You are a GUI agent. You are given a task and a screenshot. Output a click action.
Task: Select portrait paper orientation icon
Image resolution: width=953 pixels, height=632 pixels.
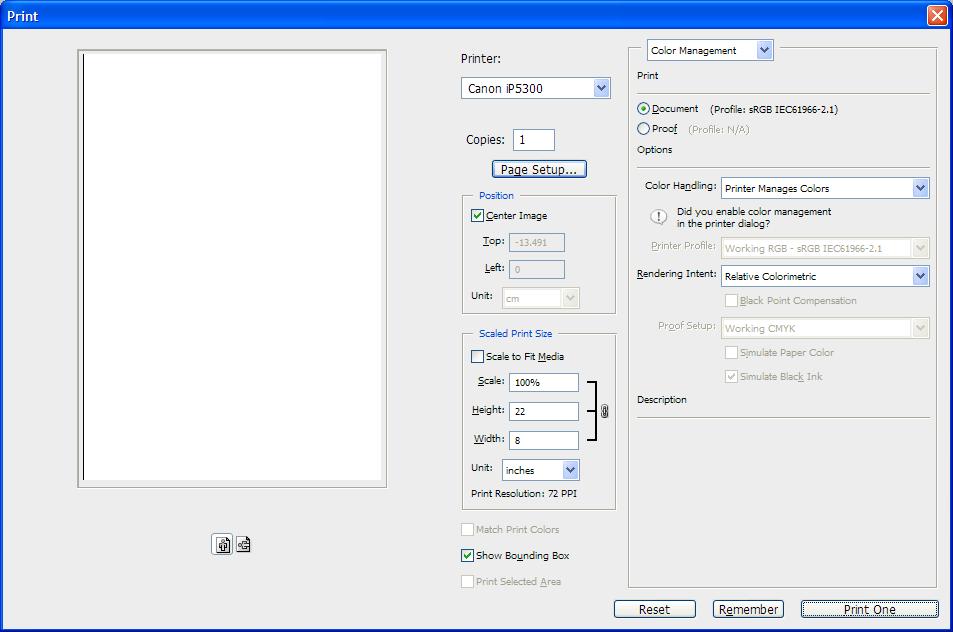[222, 544]
